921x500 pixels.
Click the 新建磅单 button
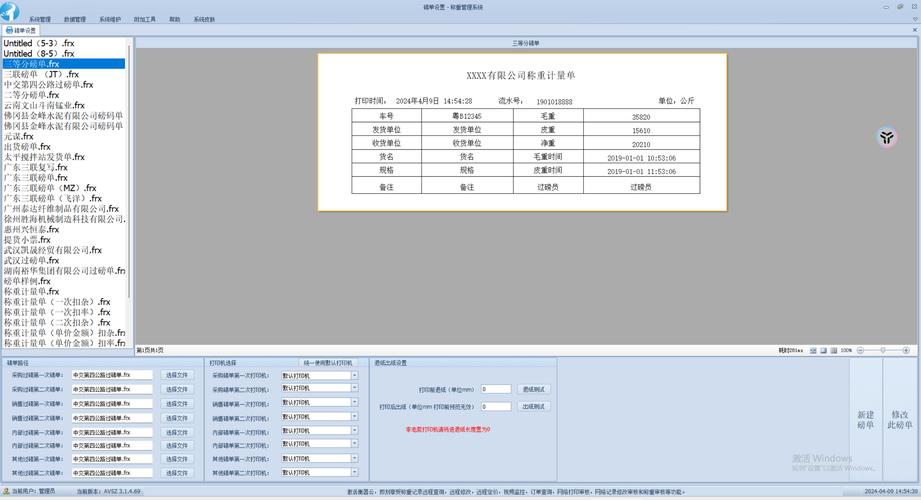point(865,420)
